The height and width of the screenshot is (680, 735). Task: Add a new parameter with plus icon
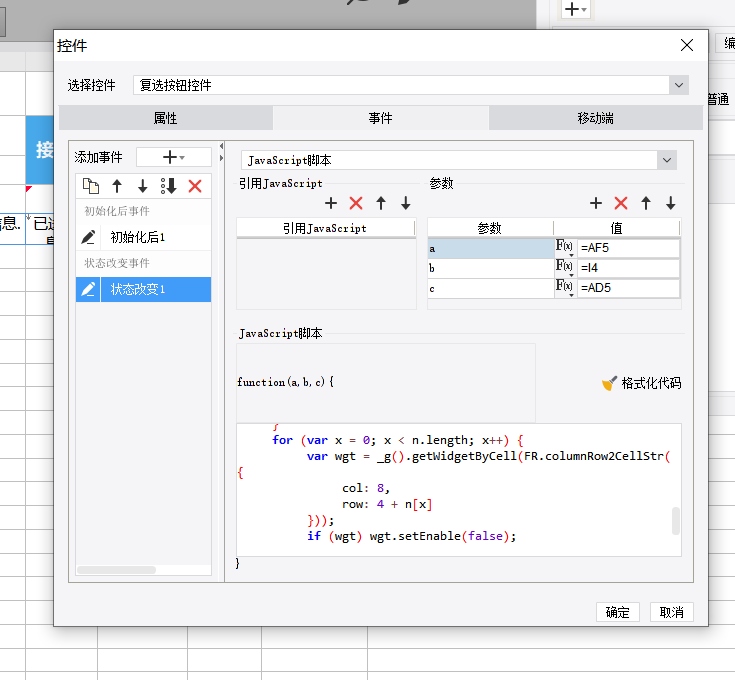tap(596, 203)
